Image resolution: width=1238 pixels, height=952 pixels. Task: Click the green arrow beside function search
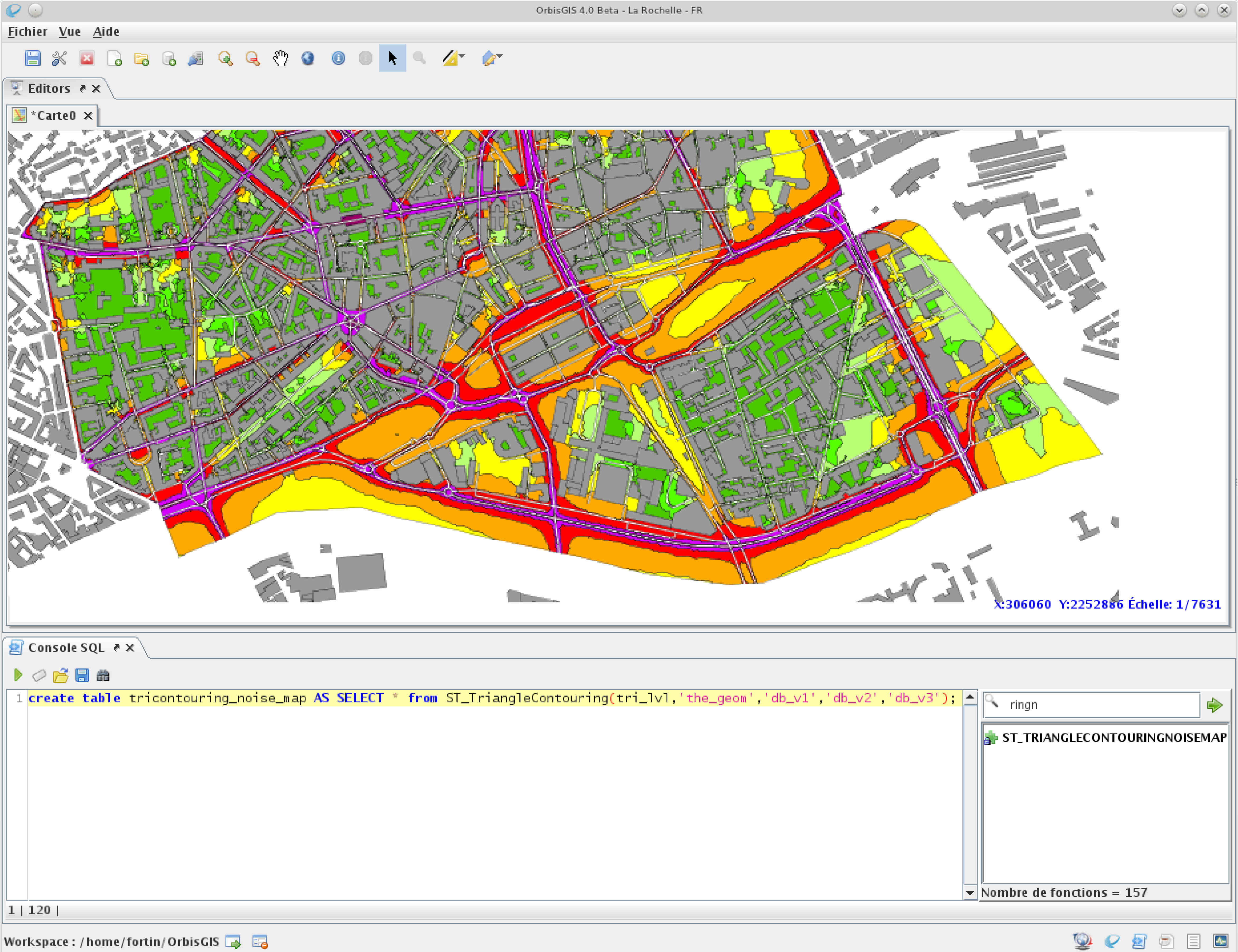[x=1214, y=706]
